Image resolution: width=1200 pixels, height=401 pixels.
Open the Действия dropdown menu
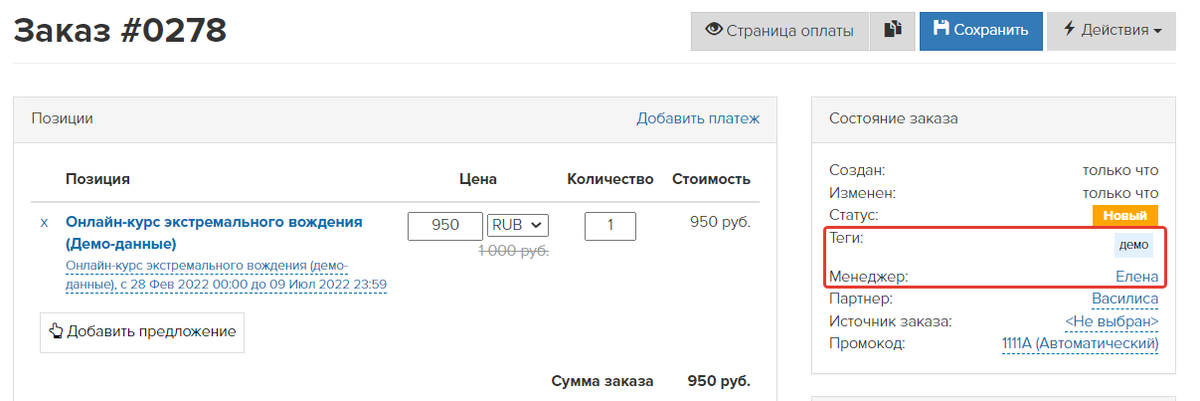point(1111,30)
